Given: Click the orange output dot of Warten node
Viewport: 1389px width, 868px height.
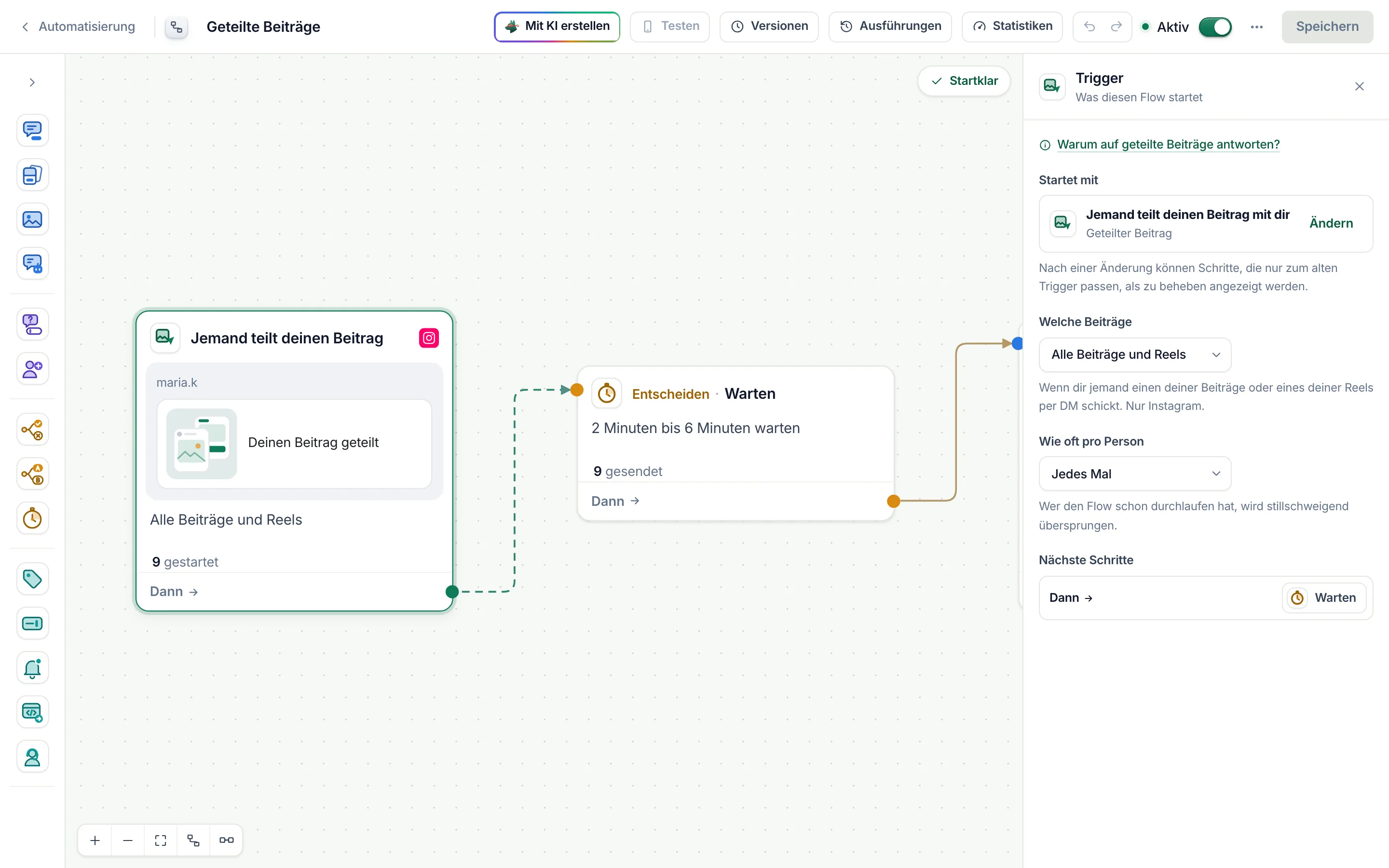Looking at the screenshot, I should pyautogui.click(x=894, y=501).
